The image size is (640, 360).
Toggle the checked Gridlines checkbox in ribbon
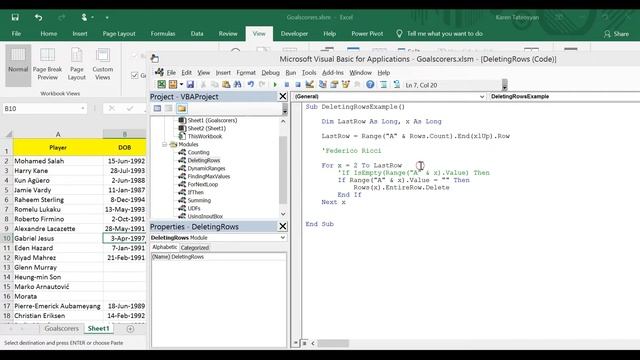135,76
